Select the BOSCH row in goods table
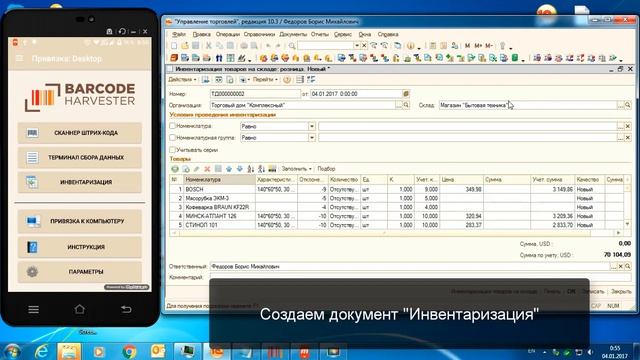Image resolution: width=640 pixels, height=360 pixels. 396,189
